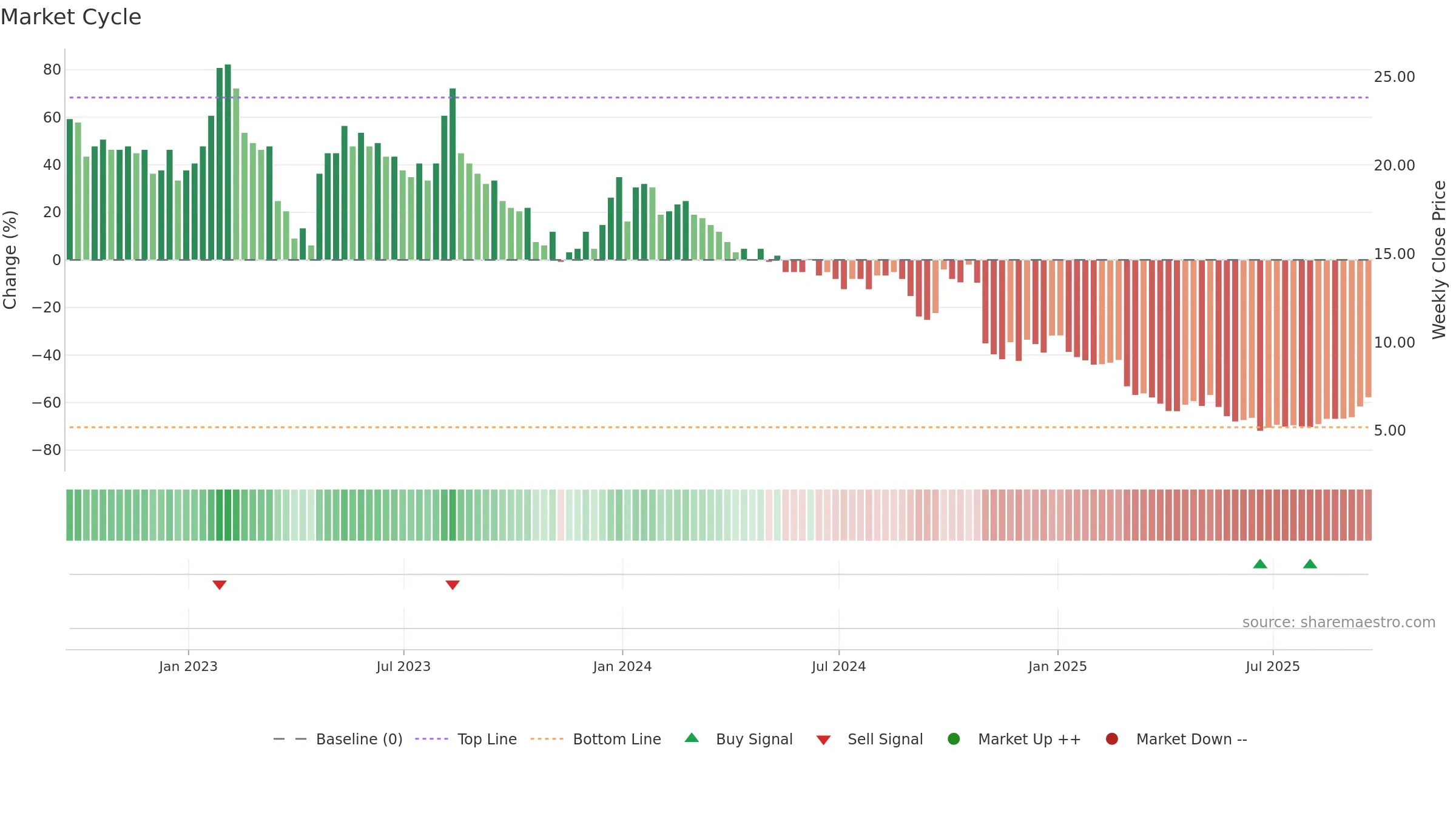Click the source: sharemaestro.com text

click(x=1339, y=622)
